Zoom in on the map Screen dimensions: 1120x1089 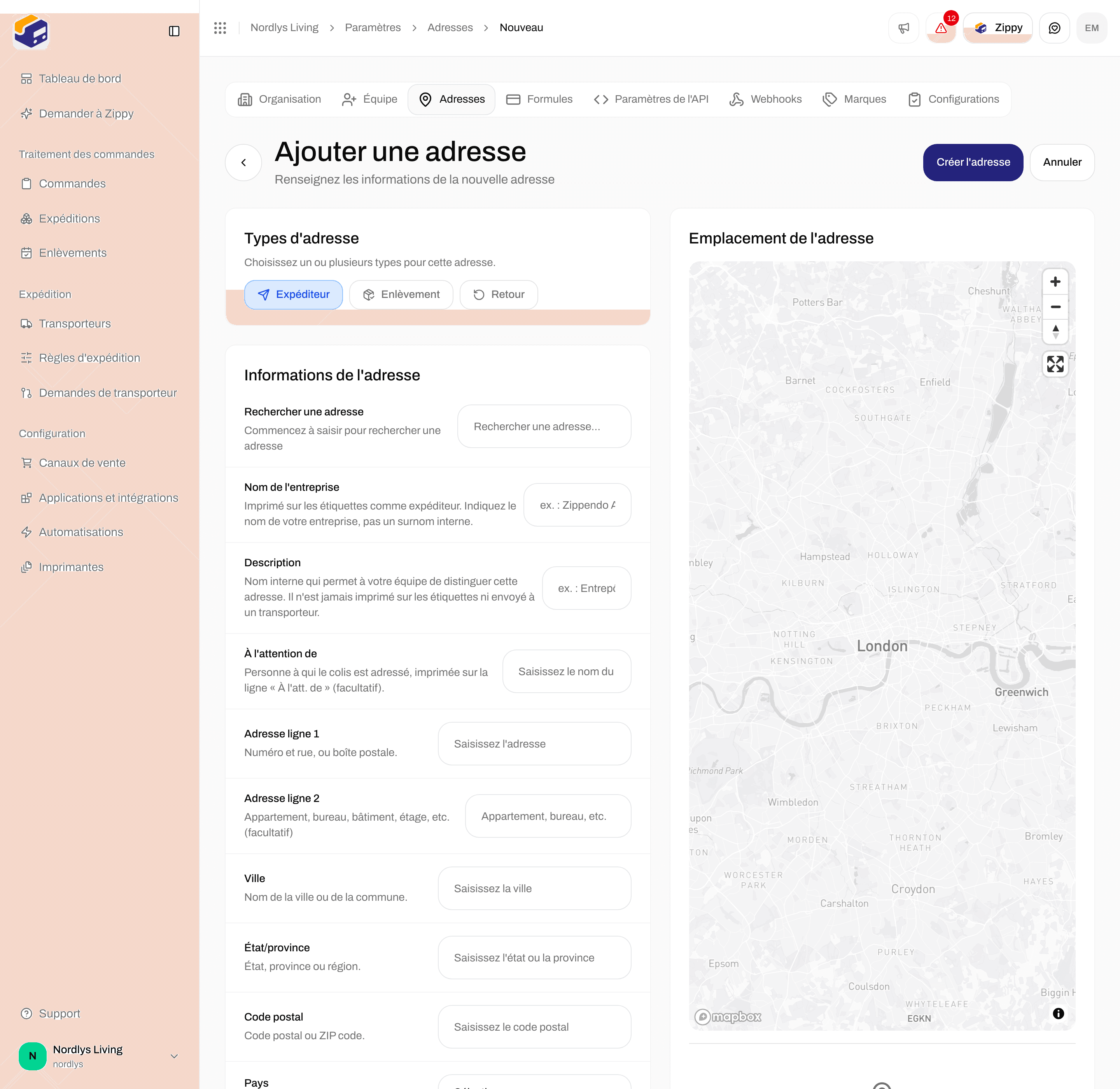point(1055,282)
